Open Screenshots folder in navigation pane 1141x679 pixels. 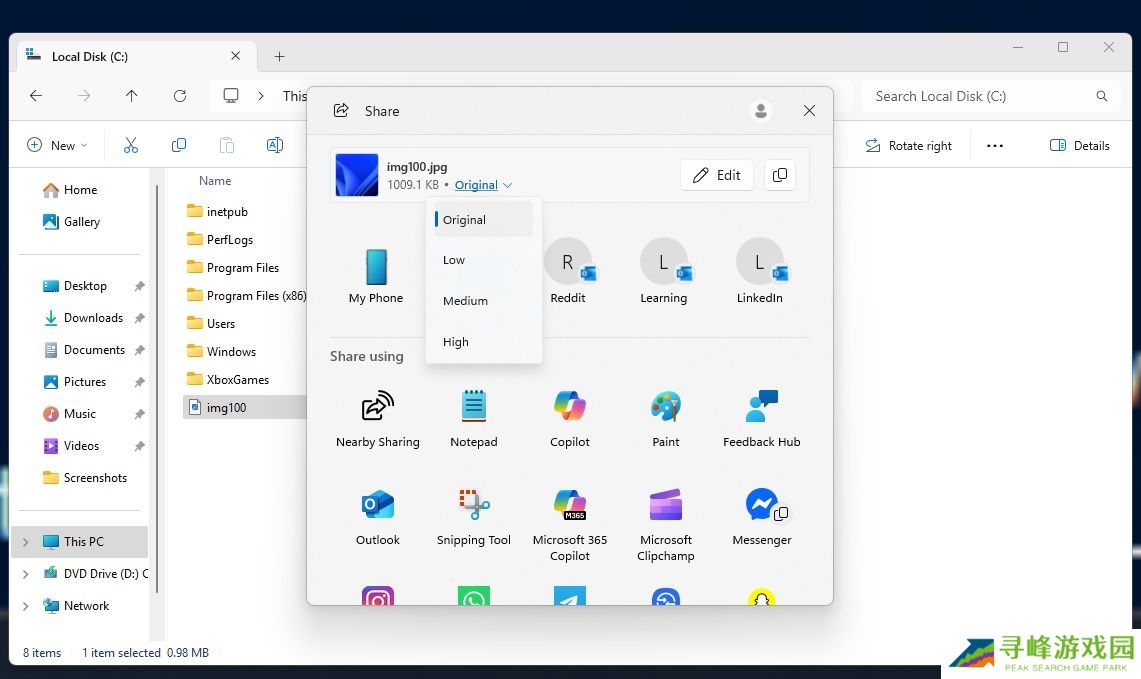84,478
